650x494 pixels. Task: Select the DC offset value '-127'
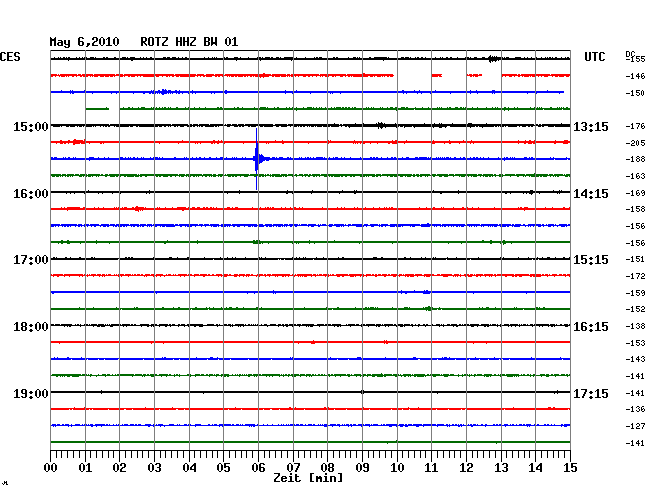pyautogui.click(x=635, y=426)
